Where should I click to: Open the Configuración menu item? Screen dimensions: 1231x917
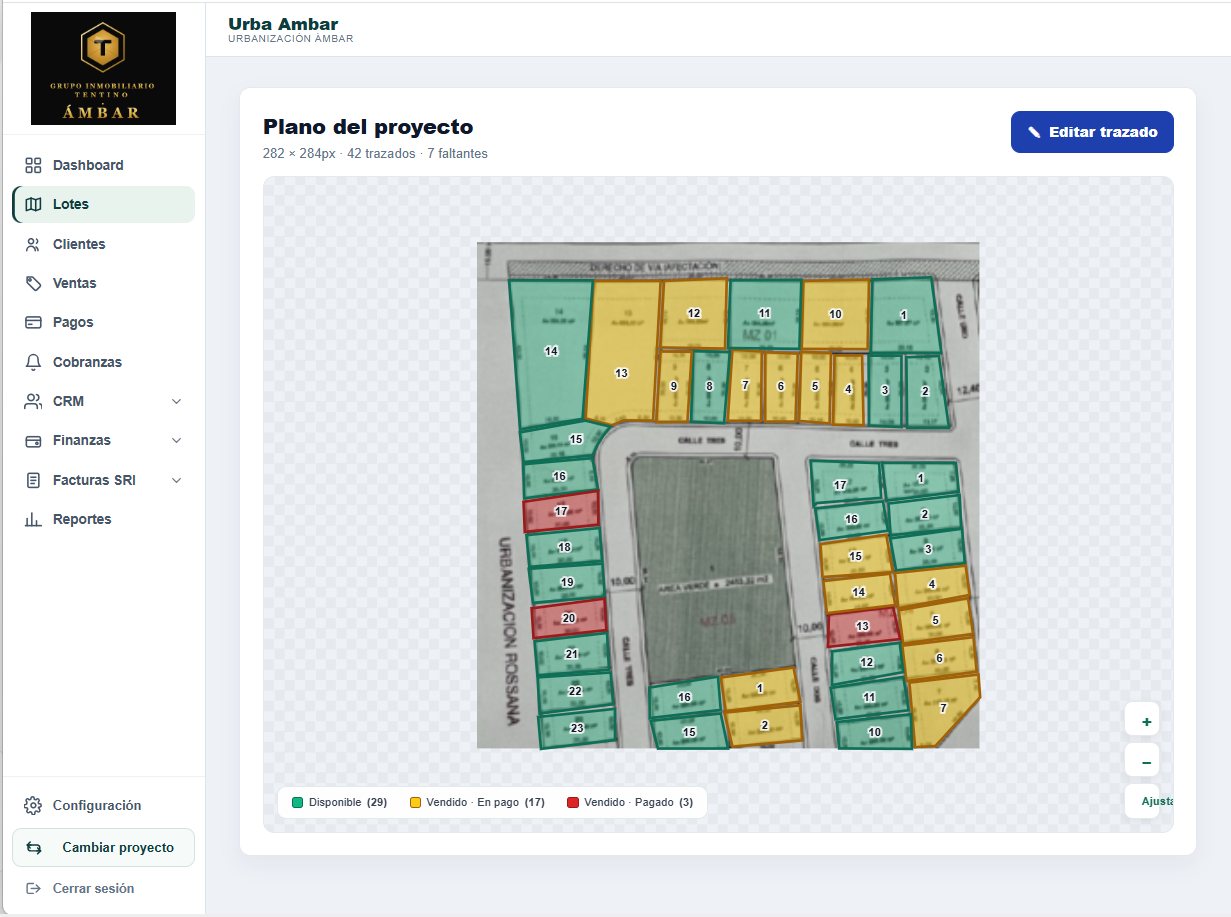[x=103, y=805]
